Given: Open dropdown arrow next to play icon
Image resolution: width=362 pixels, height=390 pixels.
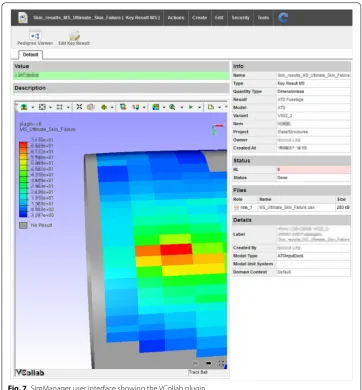Looking at the screenshot, I should [199, 107].
